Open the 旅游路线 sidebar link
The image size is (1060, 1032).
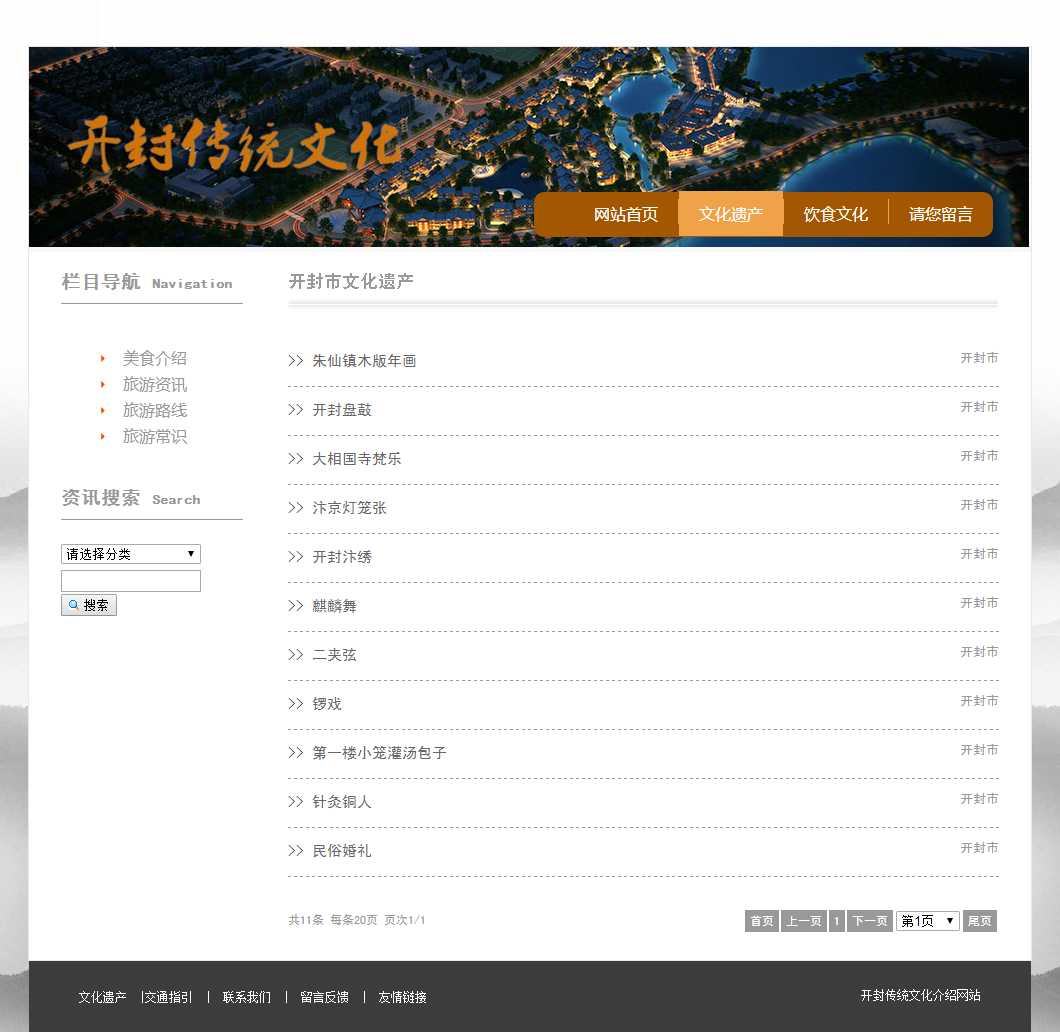click(x=154, y=410)
